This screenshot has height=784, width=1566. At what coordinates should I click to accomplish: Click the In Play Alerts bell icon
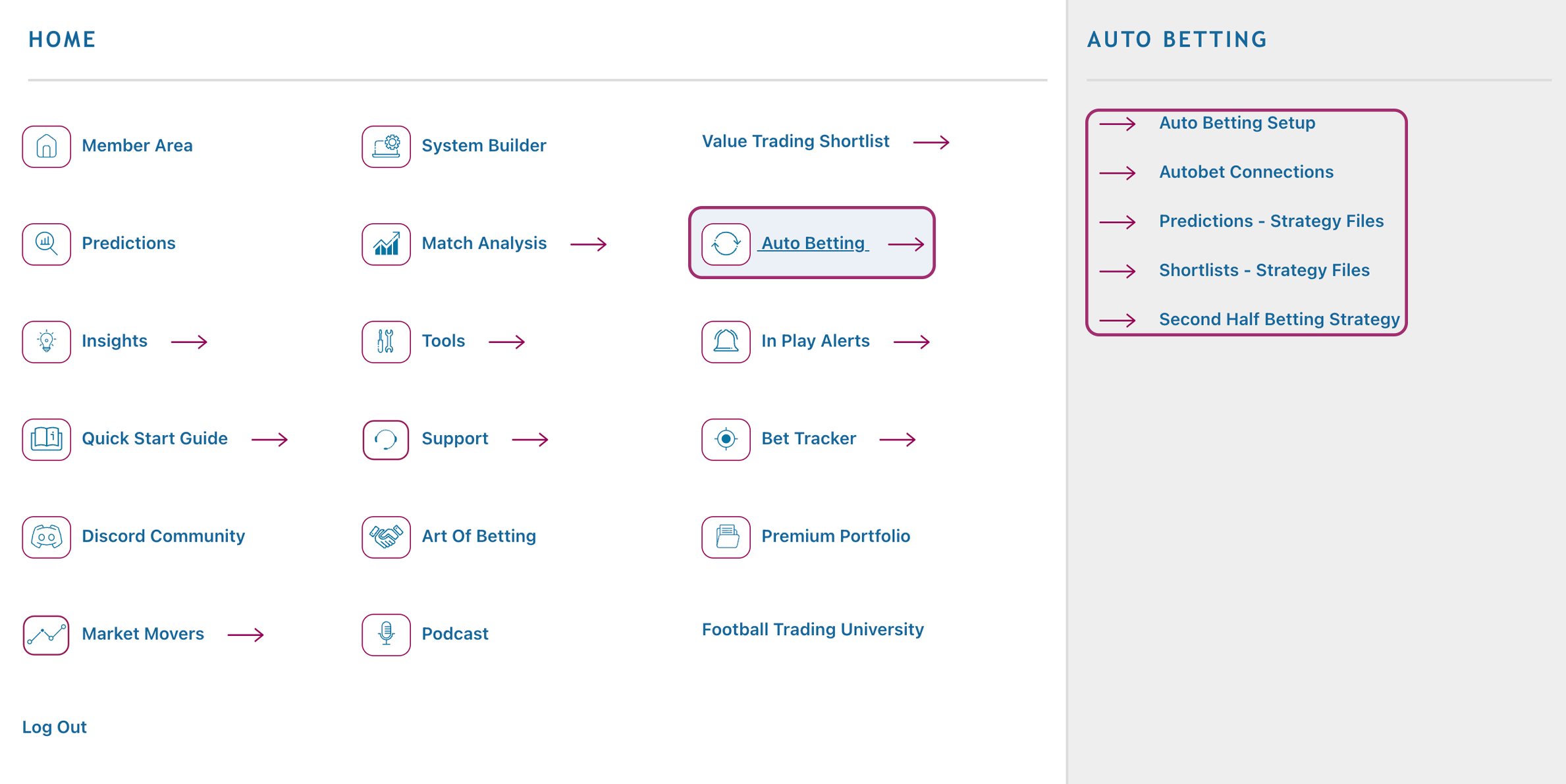click(x=725, y=340)
